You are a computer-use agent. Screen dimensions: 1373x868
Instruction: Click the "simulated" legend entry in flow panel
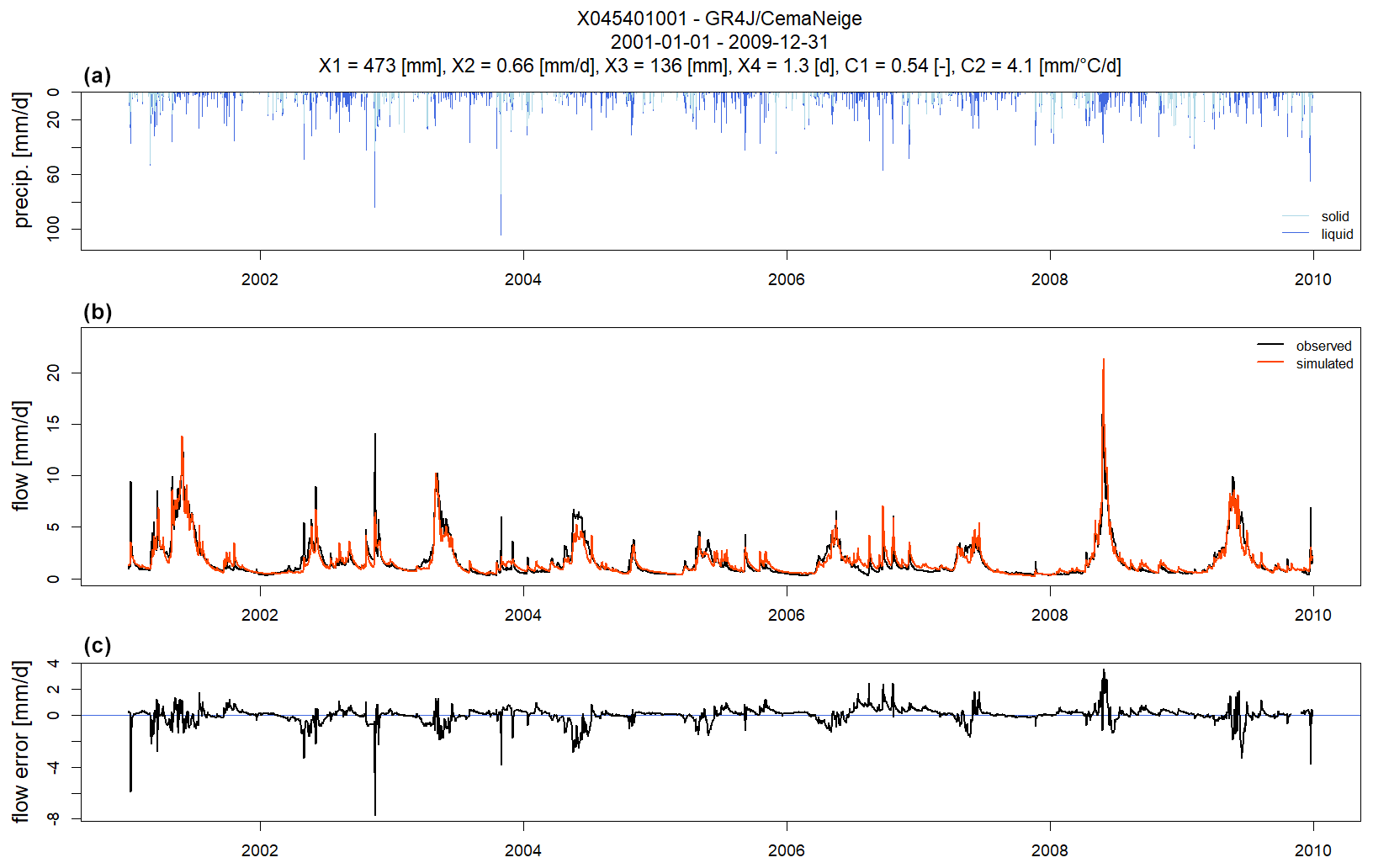(x=1323, y=363)
